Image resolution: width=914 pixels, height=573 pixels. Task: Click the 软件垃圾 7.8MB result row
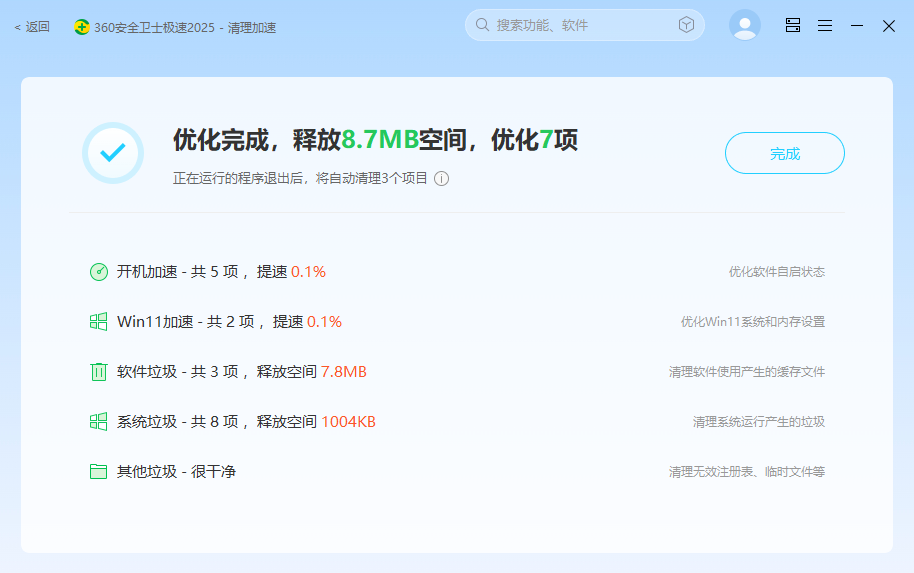point(457,372)
